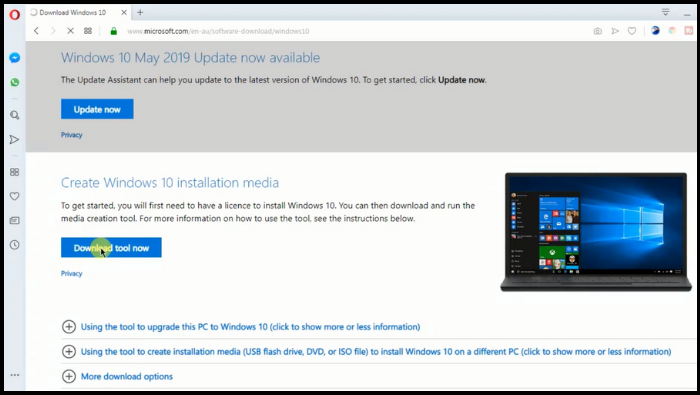The image size is (700, 395).
Task: Close the Download Windows 10 tab
Action: click(124, 12)
